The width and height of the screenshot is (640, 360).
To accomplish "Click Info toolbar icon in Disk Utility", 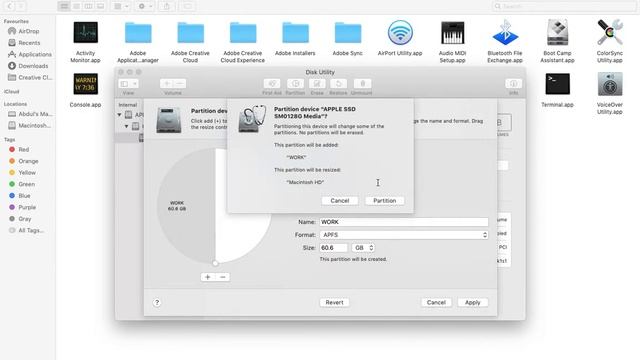I will [513, 84].
